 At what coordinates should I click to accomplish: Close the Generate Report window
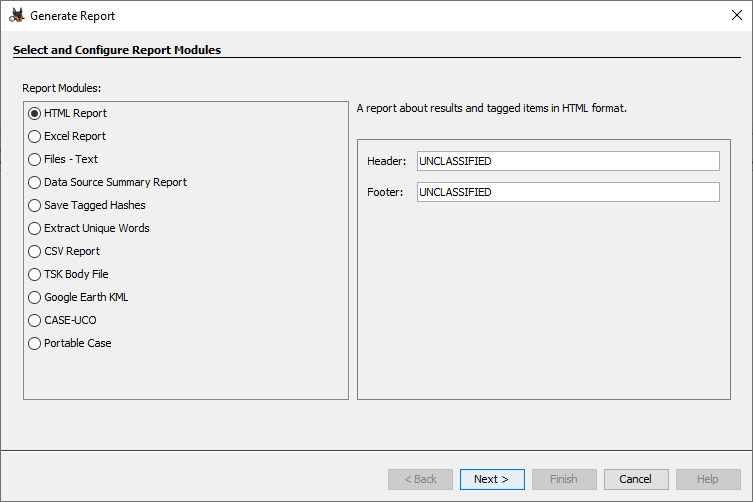tap(736, 15)
